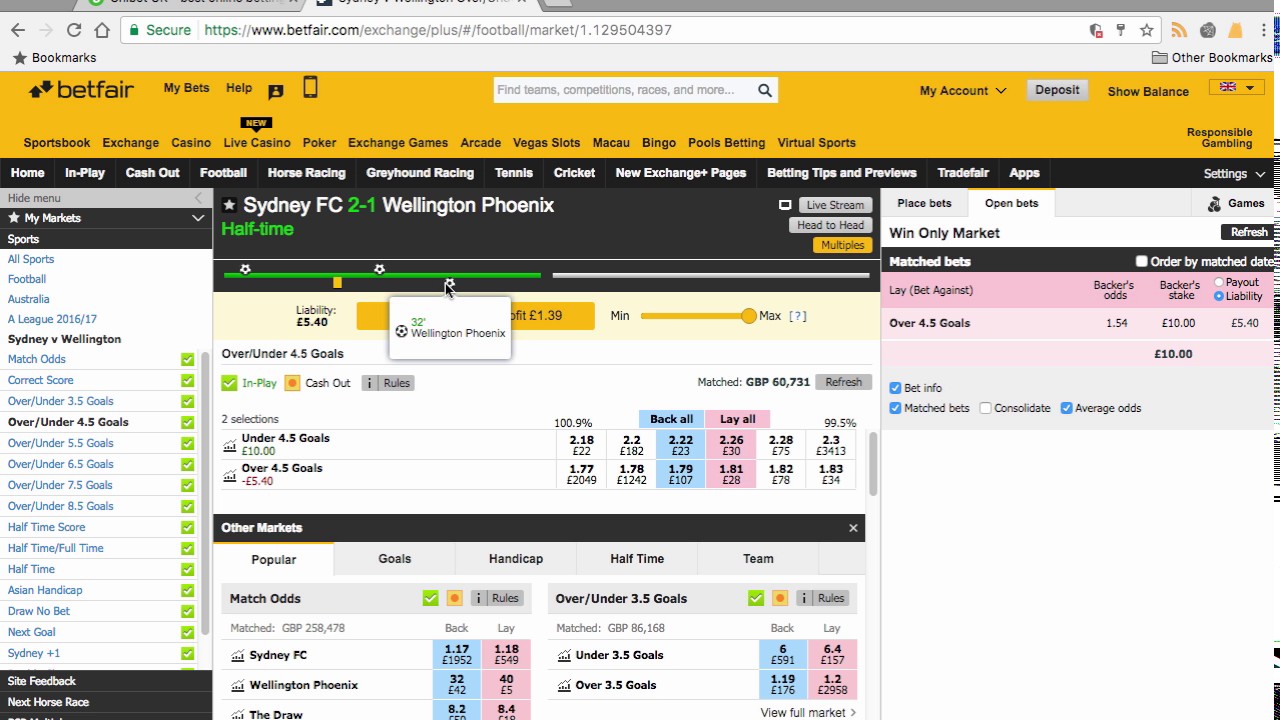Click the star icon beside Sydney FC title
This screenshot has height=720, width=1280.
pos(229,205)
